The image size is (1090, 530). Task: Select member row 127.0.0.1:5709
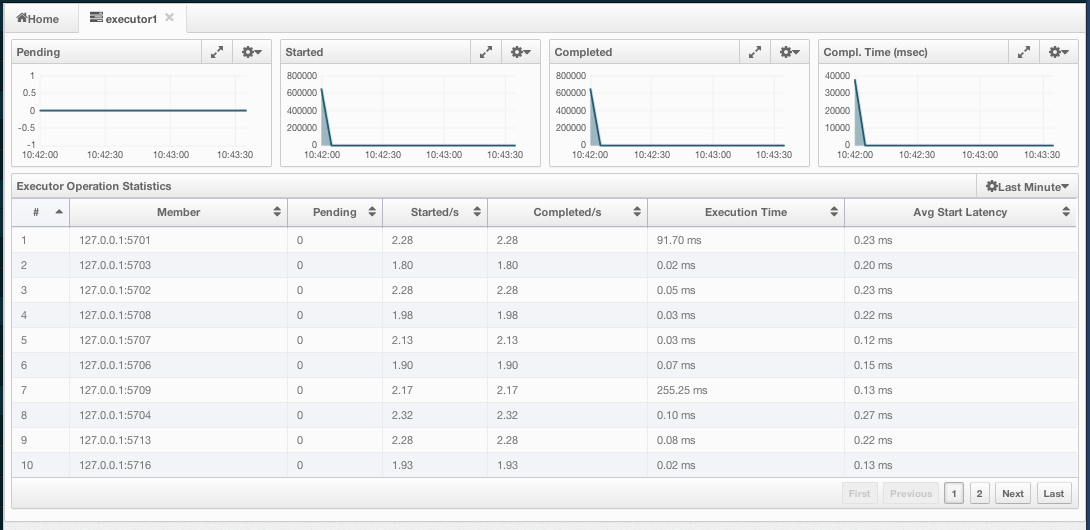114,390
